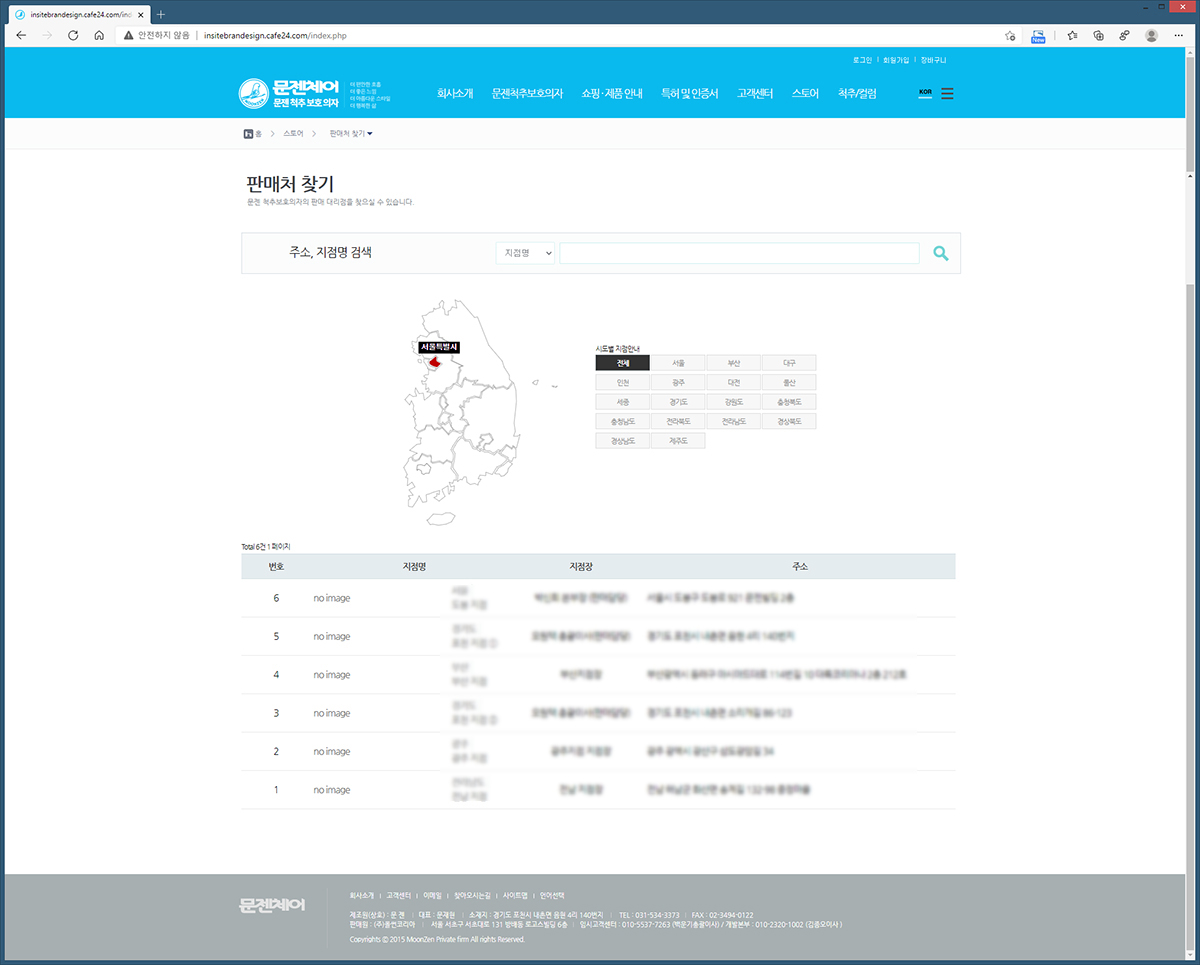Click the magnifier search icon
This screenshot has height=965, width=1200.
coord(940,254)
